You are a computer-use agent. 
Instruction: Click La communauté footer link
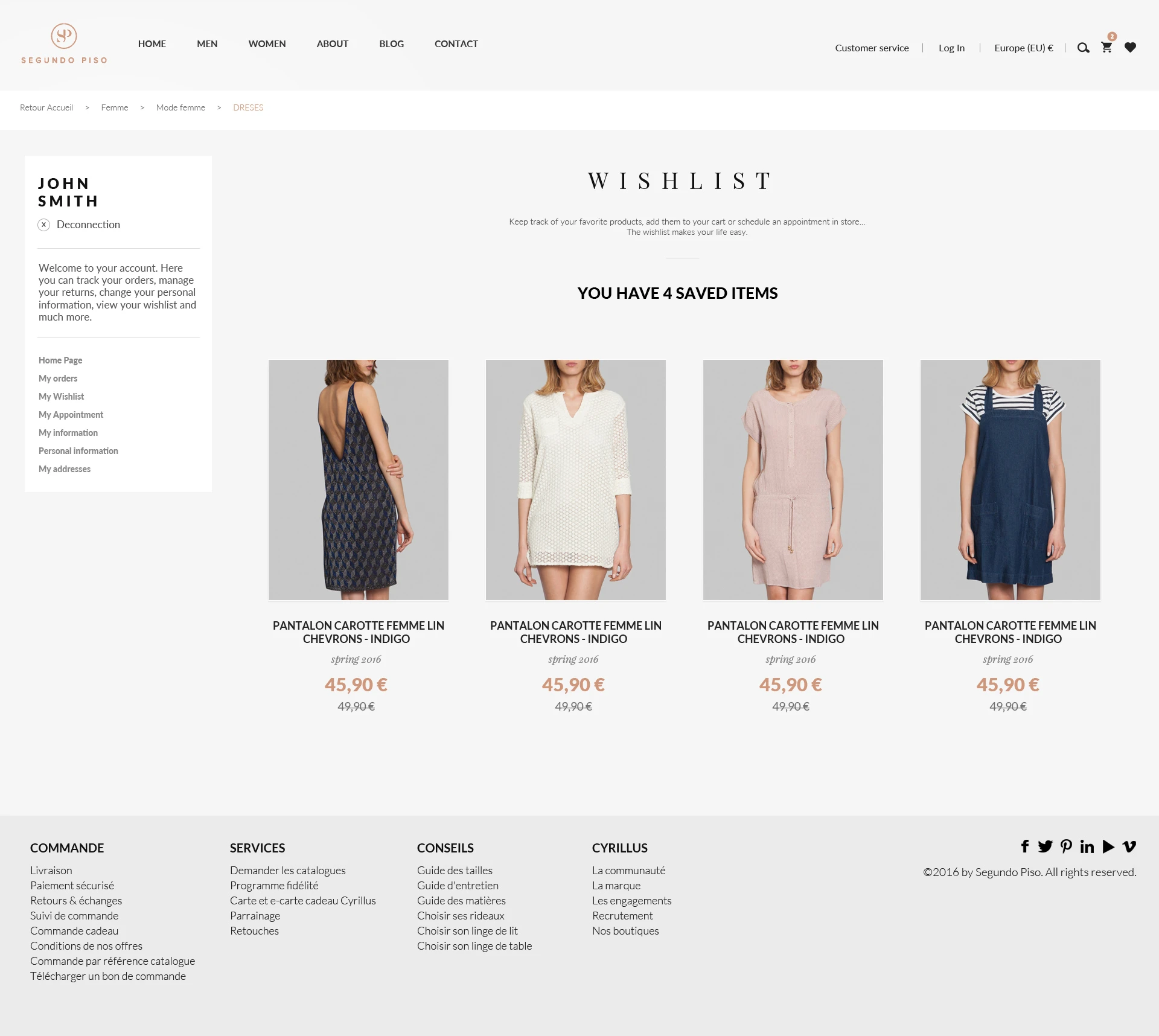coord(629,871)
